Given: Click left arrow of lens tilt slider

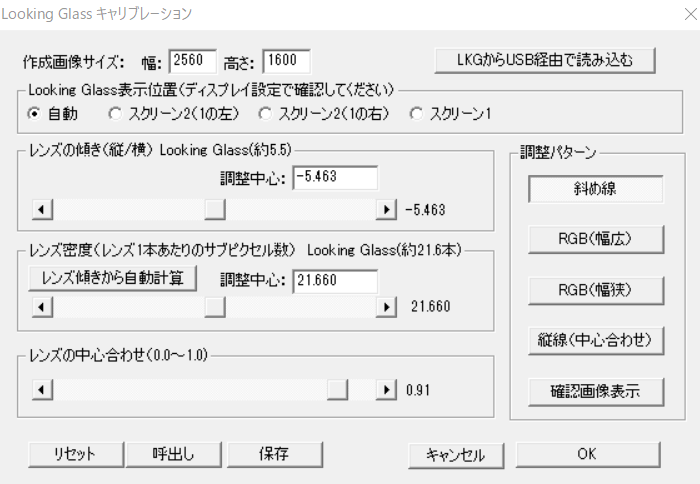Looking at the screenshot, I should click(x=42, y=209).
